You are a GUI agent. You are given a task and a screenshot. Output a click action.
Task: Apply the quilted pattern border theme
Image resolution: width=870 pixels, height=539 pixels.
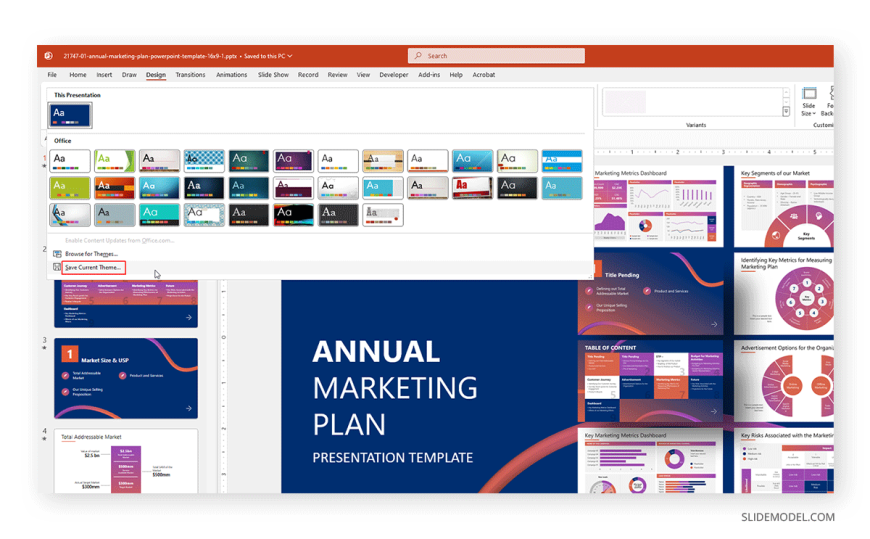(x=204, y=215)
